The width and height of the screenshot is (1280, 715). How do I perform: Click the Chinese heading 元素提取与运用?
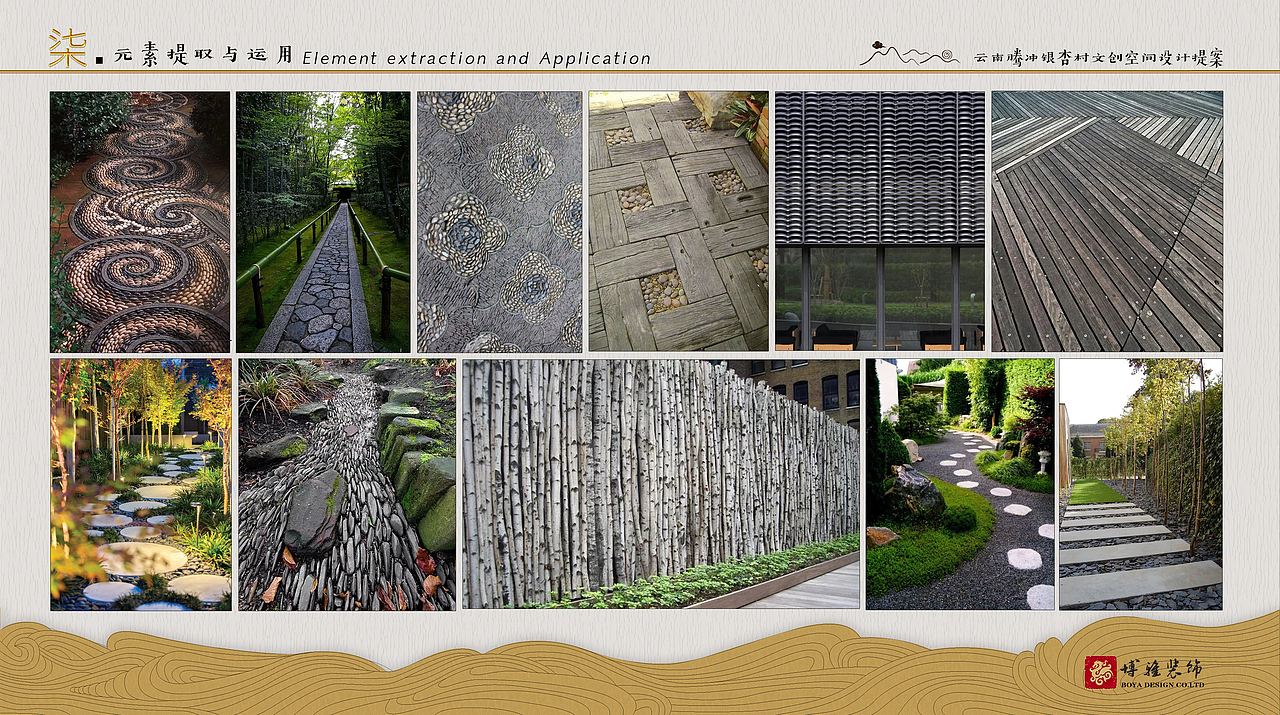pos(203,55)
